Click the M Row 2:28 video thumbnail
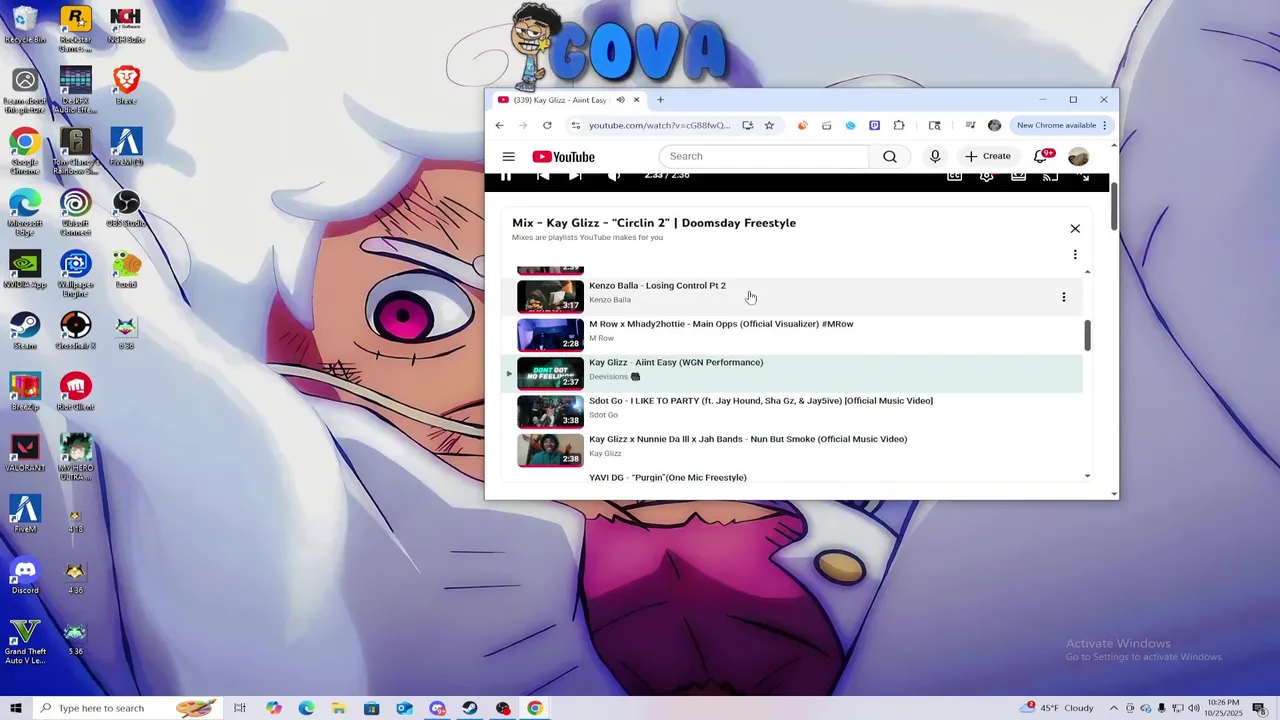Screen dimensions: 1280x720 pos(550,335)
